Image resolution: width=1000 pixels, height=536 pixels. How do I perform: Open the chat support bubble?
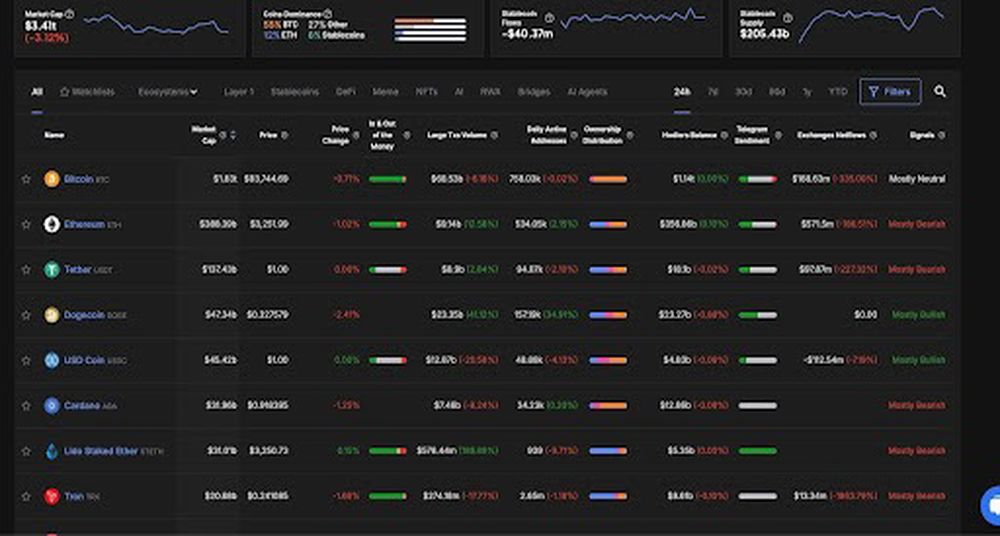tap(990, 504)
